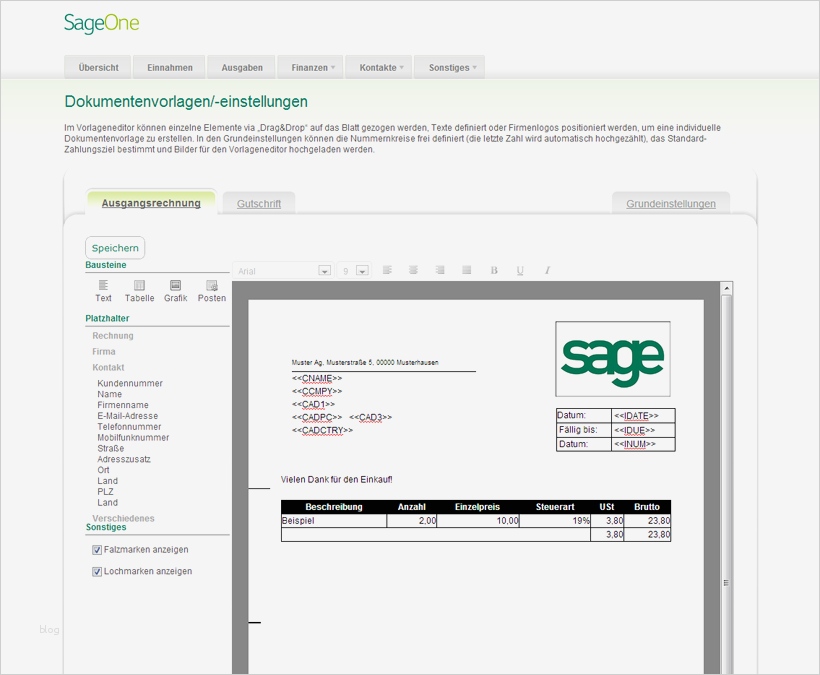Image resolution: width=820 pixels, height=675 pixels.
Task: Click the <<IDUE>> table cell
Action: [643, 430]
